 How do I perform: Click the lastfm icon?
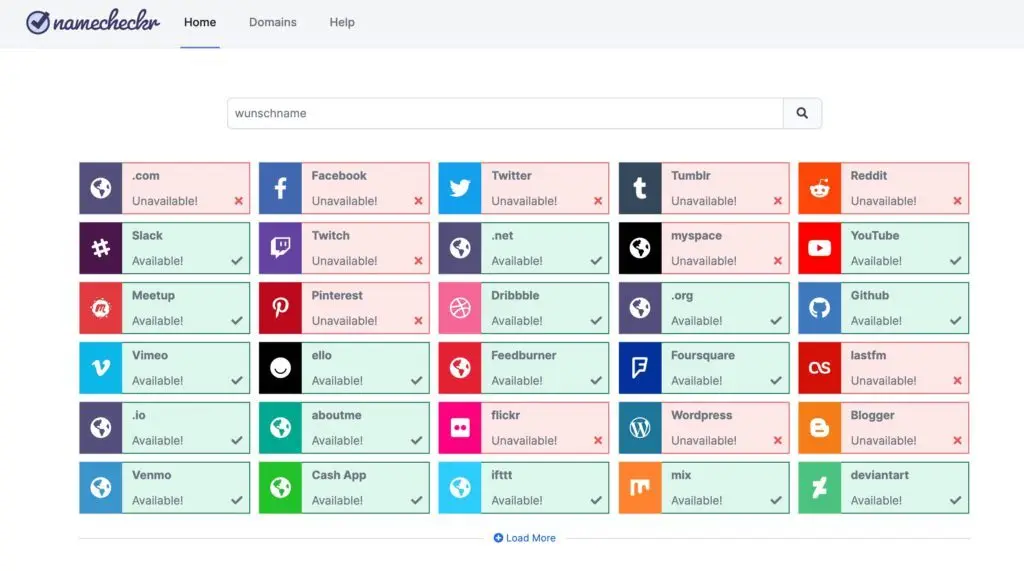(820, 368)
